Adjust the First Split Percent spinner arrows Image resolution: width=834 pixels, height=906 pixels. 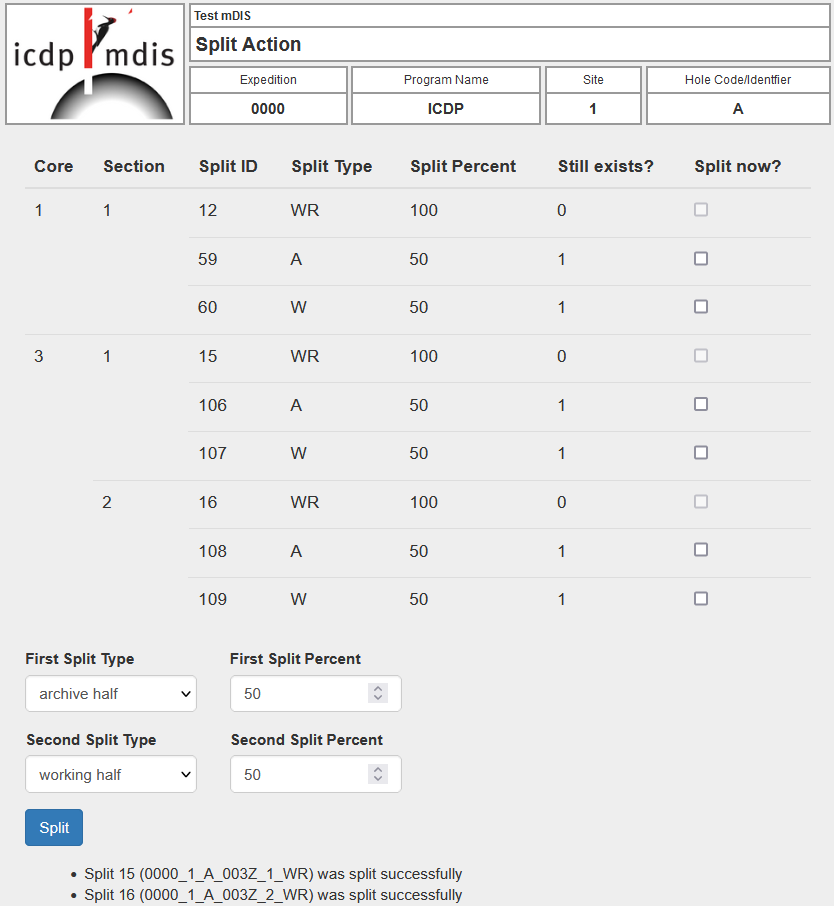point(377,694)
